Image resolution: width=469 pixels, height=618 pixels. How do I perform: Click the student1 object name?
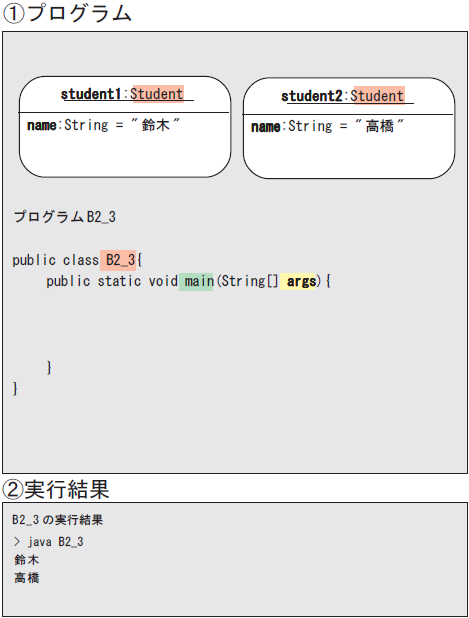click(91, 94)
